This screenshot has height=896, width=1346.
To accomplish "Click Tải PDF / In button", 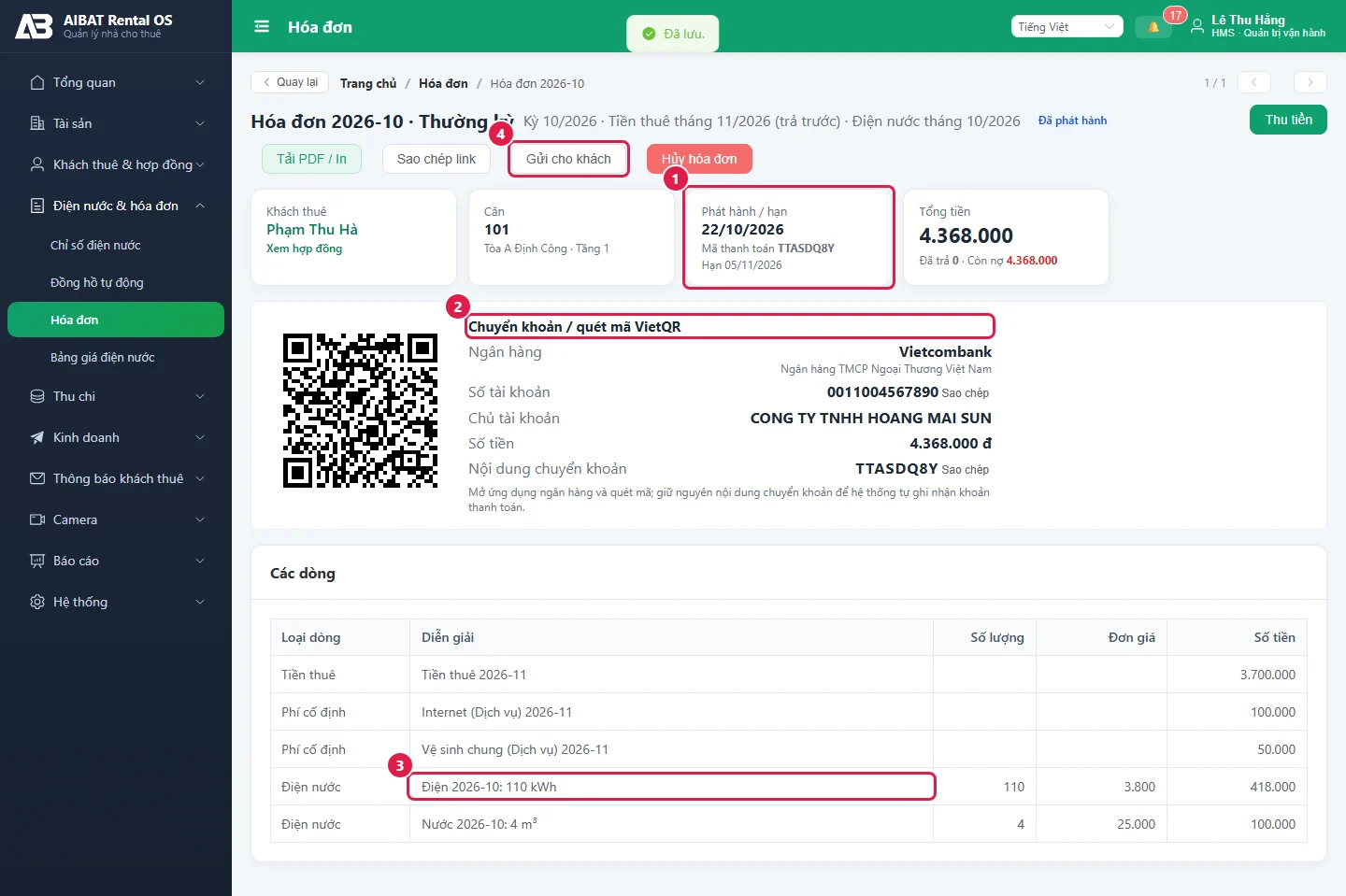I will point(311,159).
